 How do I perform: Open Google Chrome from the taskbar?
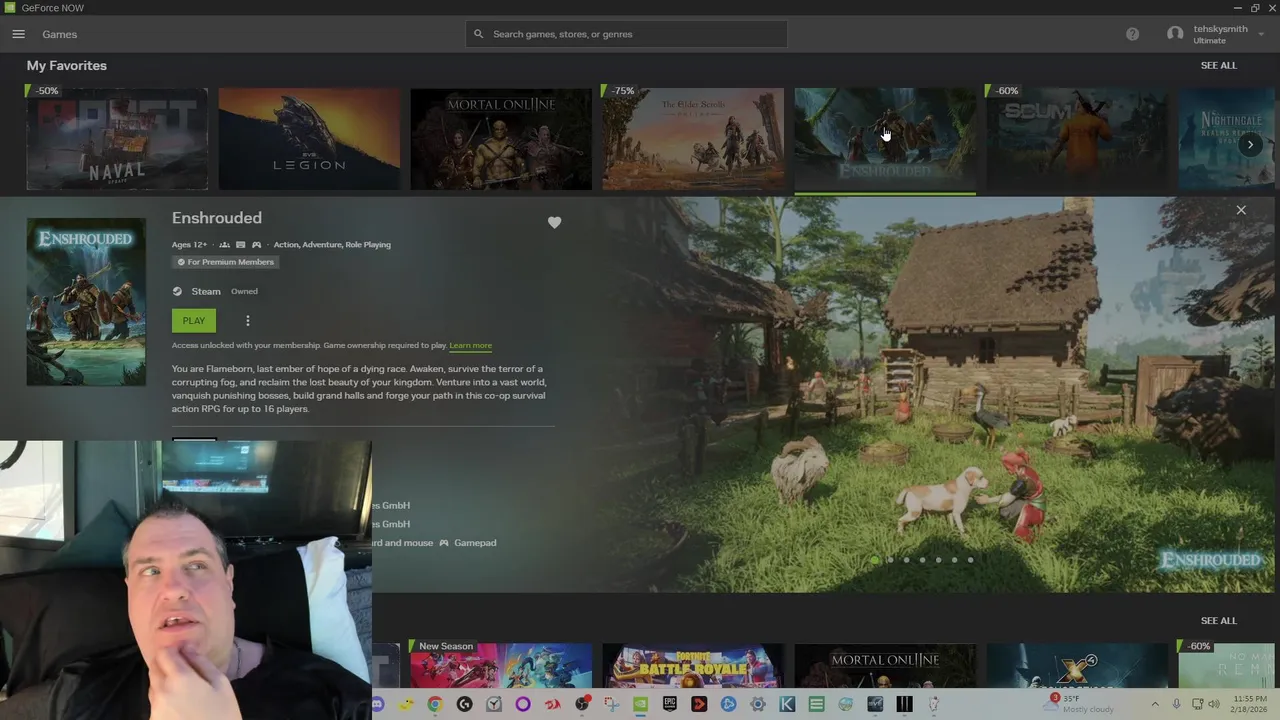[435, 704]
